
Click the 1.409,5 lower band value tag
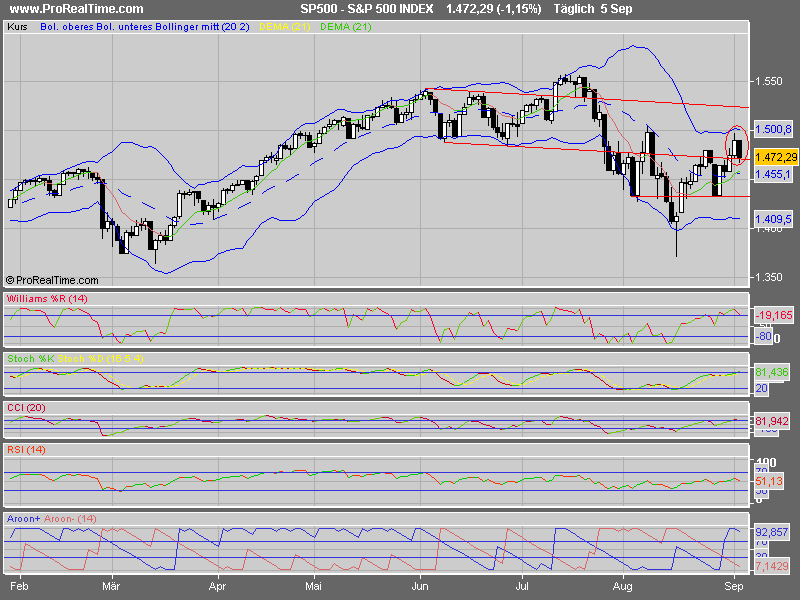(773, 219)
